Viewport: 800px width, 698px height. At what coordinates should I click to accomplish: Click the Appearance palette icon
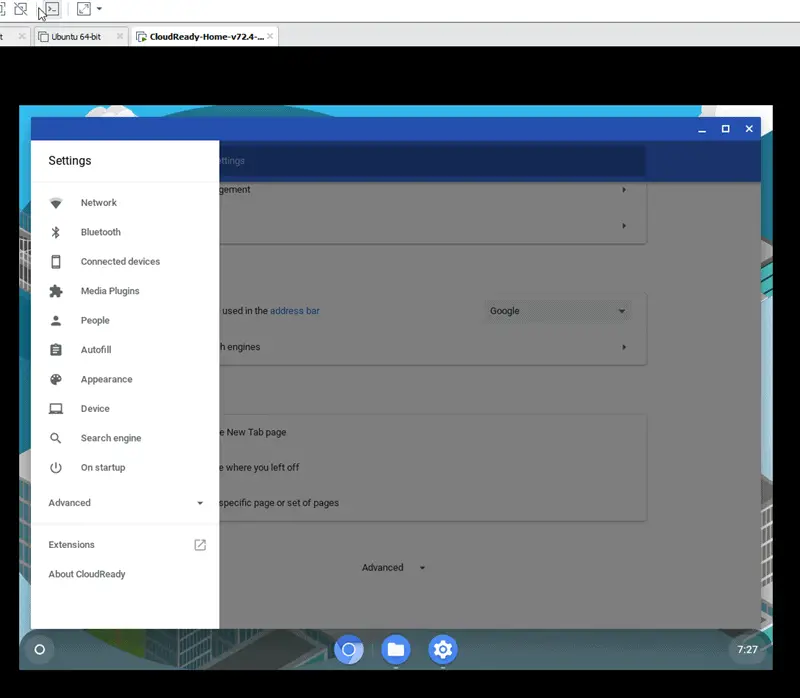pyautogui.click(x=56, y=379)
